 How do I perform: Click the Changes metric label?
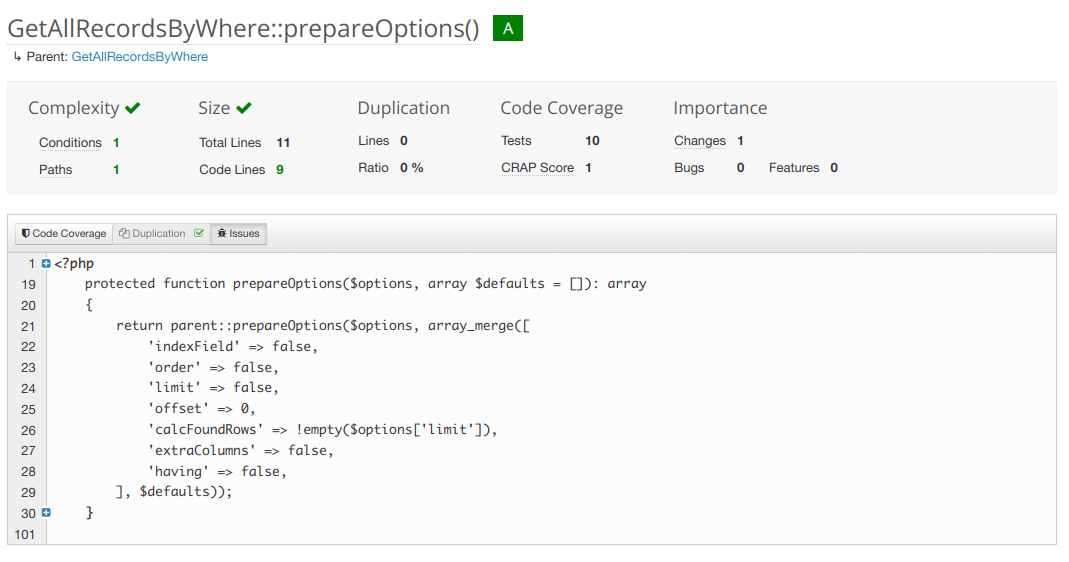(699, 141)
